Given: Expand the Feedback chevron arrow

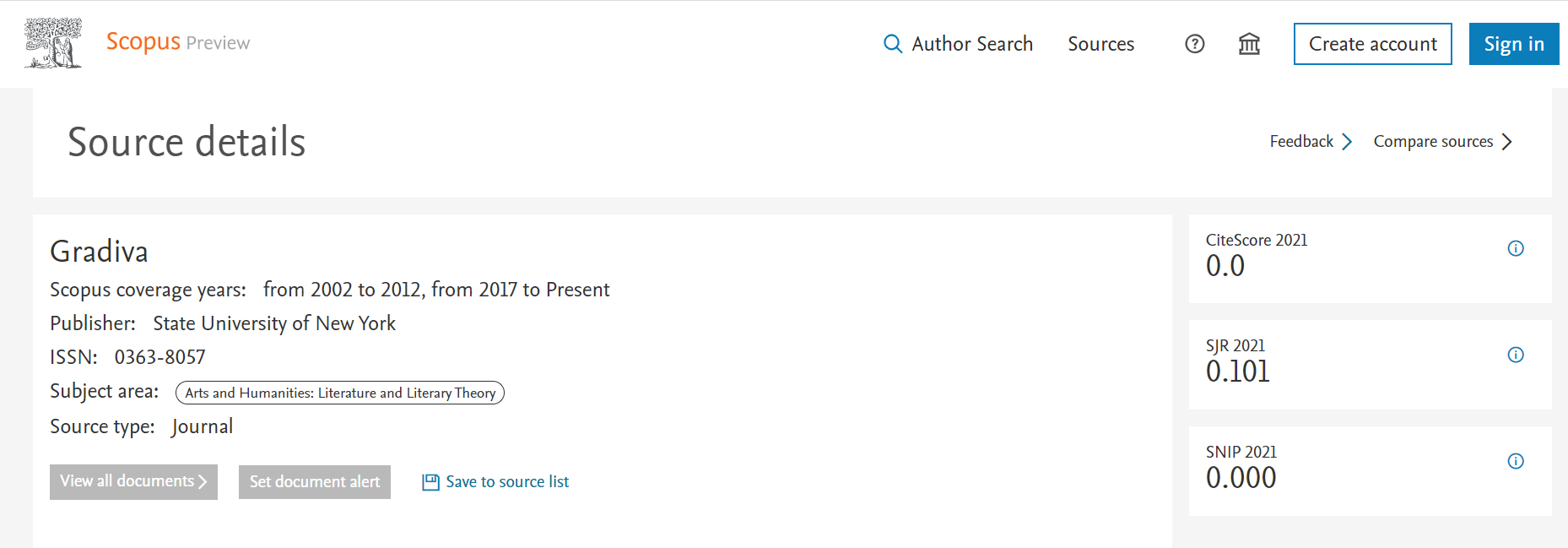Looking at the screenshot, I should coord(1347,142).
